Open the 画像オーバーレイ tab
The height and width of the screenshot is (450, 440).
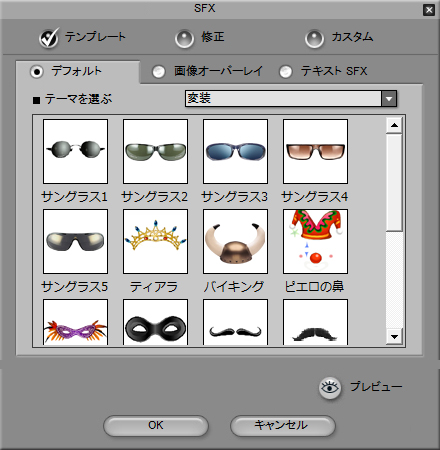coord(159,71)
